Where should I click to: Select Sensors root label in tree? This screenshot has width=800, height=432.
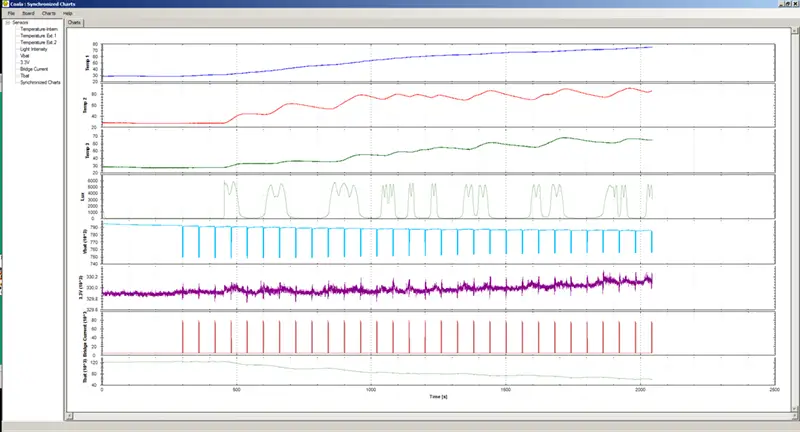20,22
